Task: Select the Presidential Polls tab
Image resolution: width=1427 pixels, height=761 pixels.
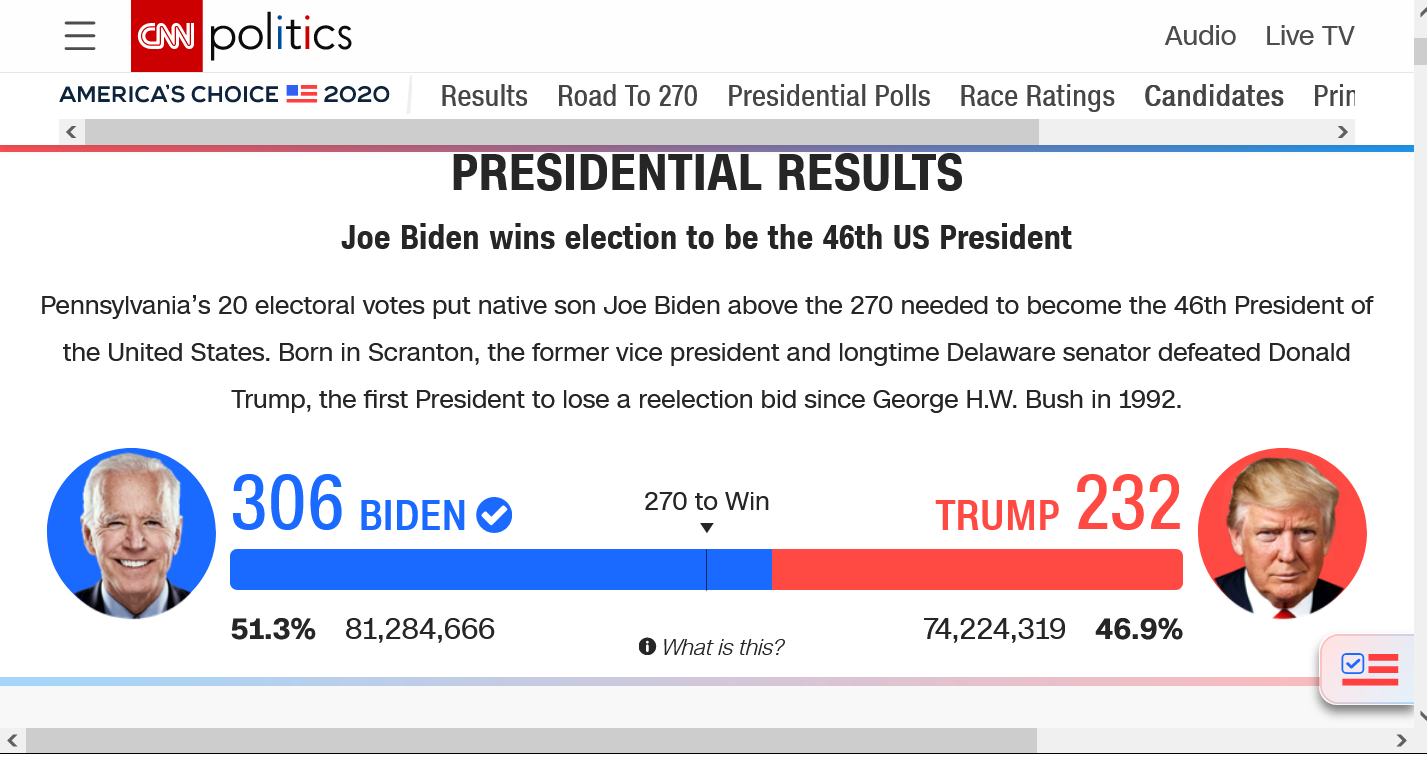Action: [829, 96]
